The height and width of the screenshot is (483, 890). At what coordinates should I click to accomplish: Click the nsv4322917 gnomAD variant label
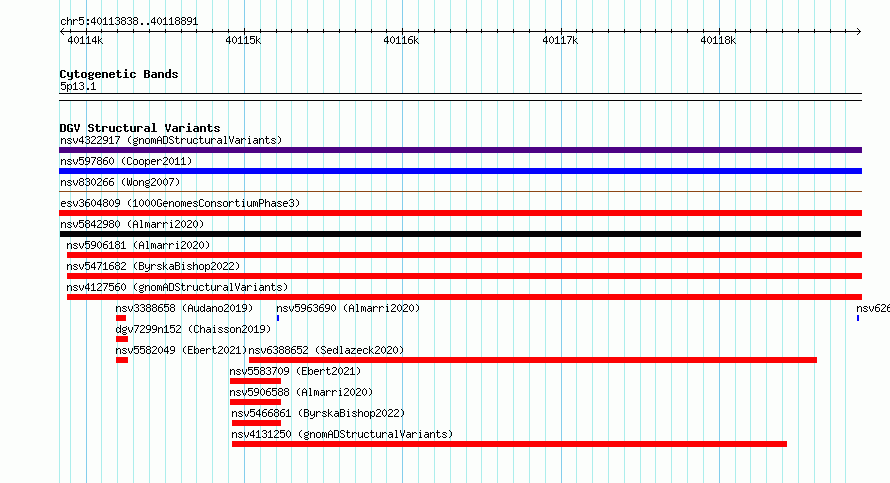[x=171, y=140]
